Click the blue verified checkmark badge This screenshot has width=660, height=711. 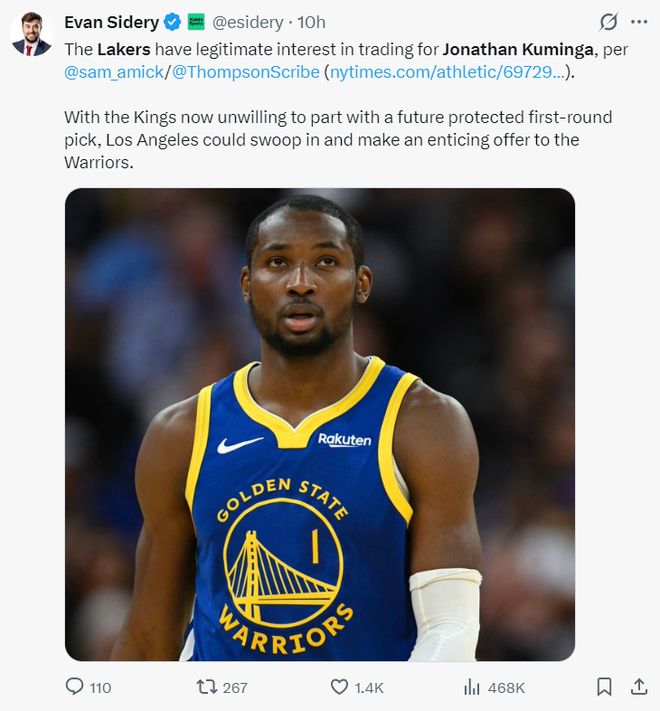click(172, 22)
